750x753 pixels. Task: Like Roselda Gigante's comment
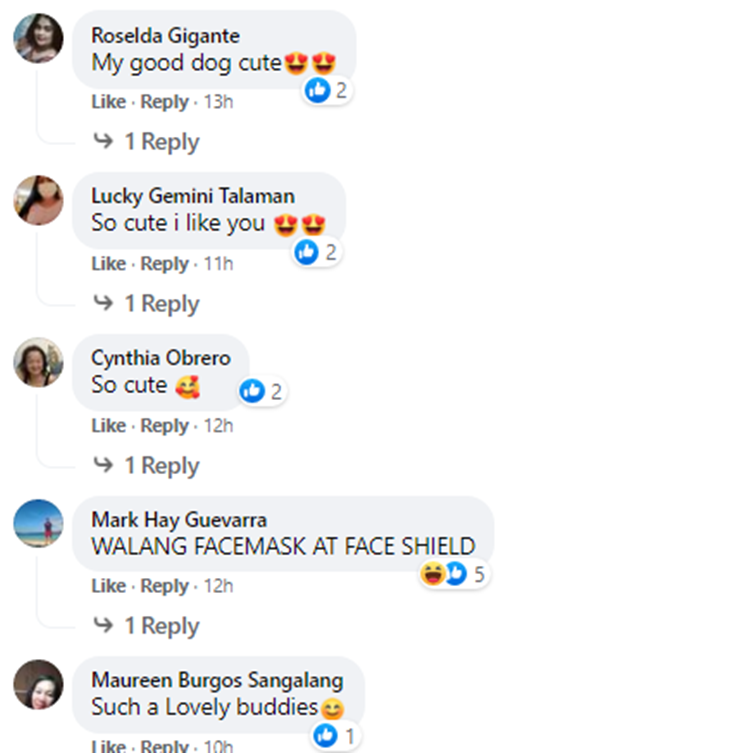[x=109, y=102]
